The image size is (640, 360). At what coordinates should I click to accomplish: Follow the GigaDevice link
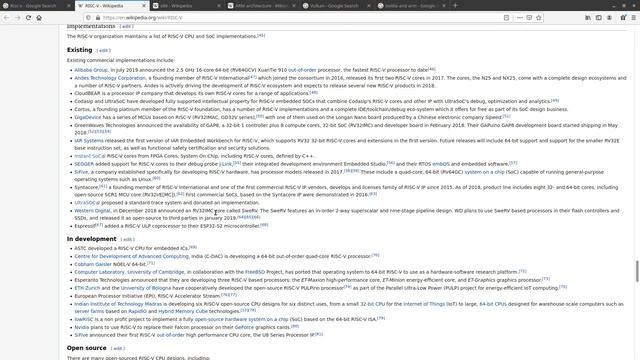[x=87, y=117]
